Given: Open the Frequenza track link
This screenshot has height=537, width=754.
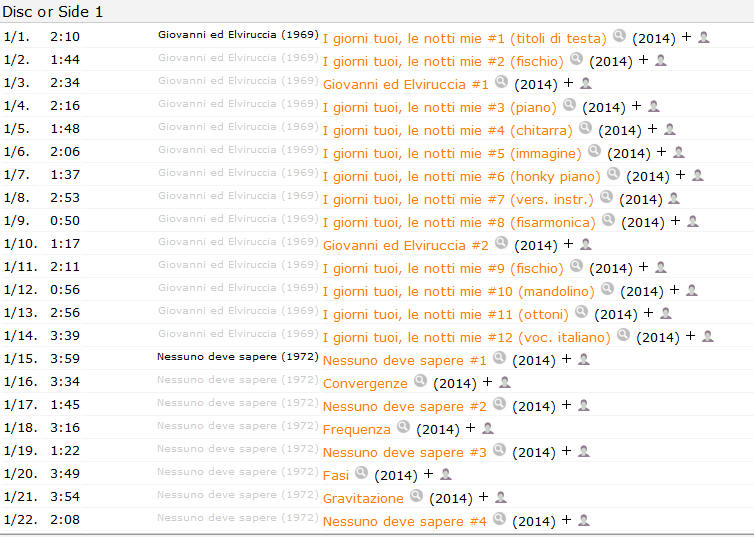Looking at the screenshot, I should coord(356,430).
